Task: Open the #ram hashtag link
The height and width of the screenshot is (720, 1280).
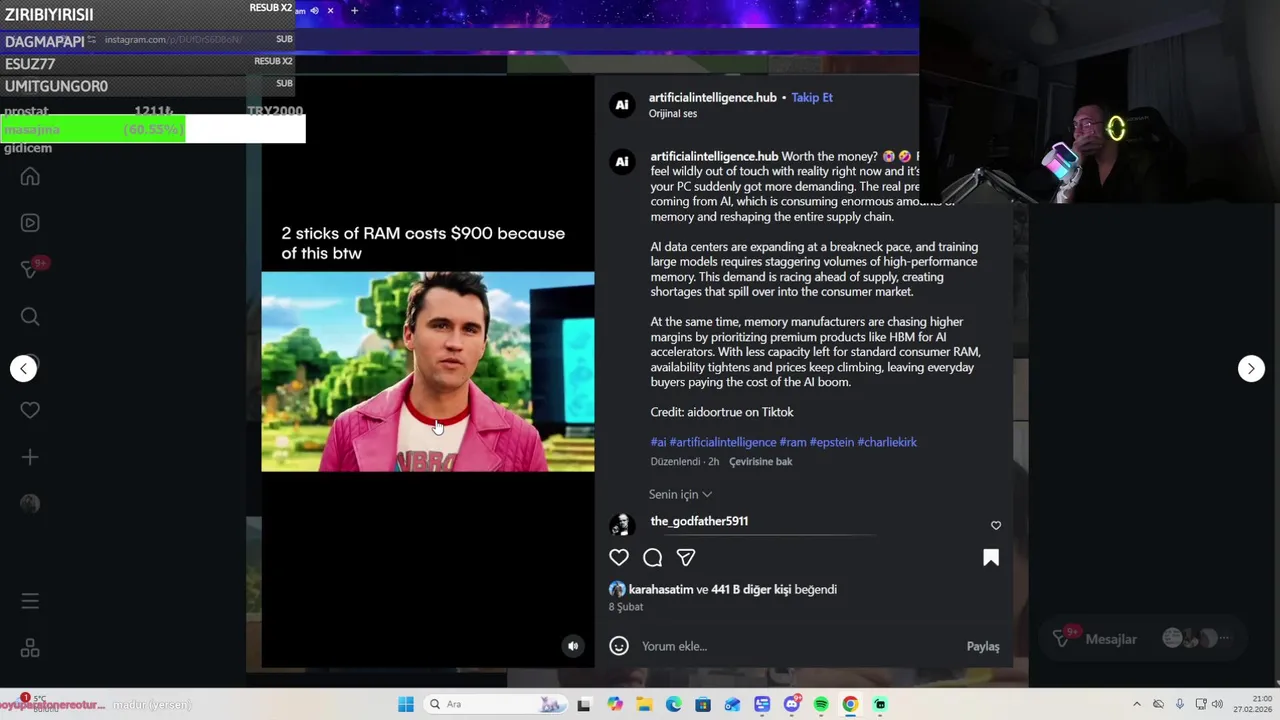Action: 793,442
